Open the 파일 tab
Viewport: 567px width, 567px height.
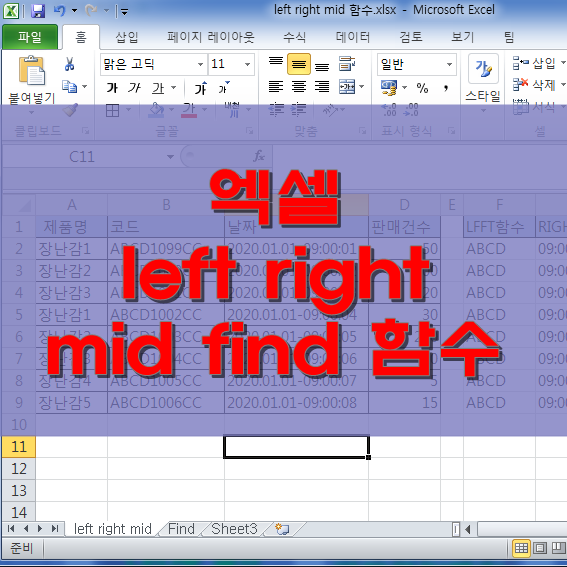point(30,37)
